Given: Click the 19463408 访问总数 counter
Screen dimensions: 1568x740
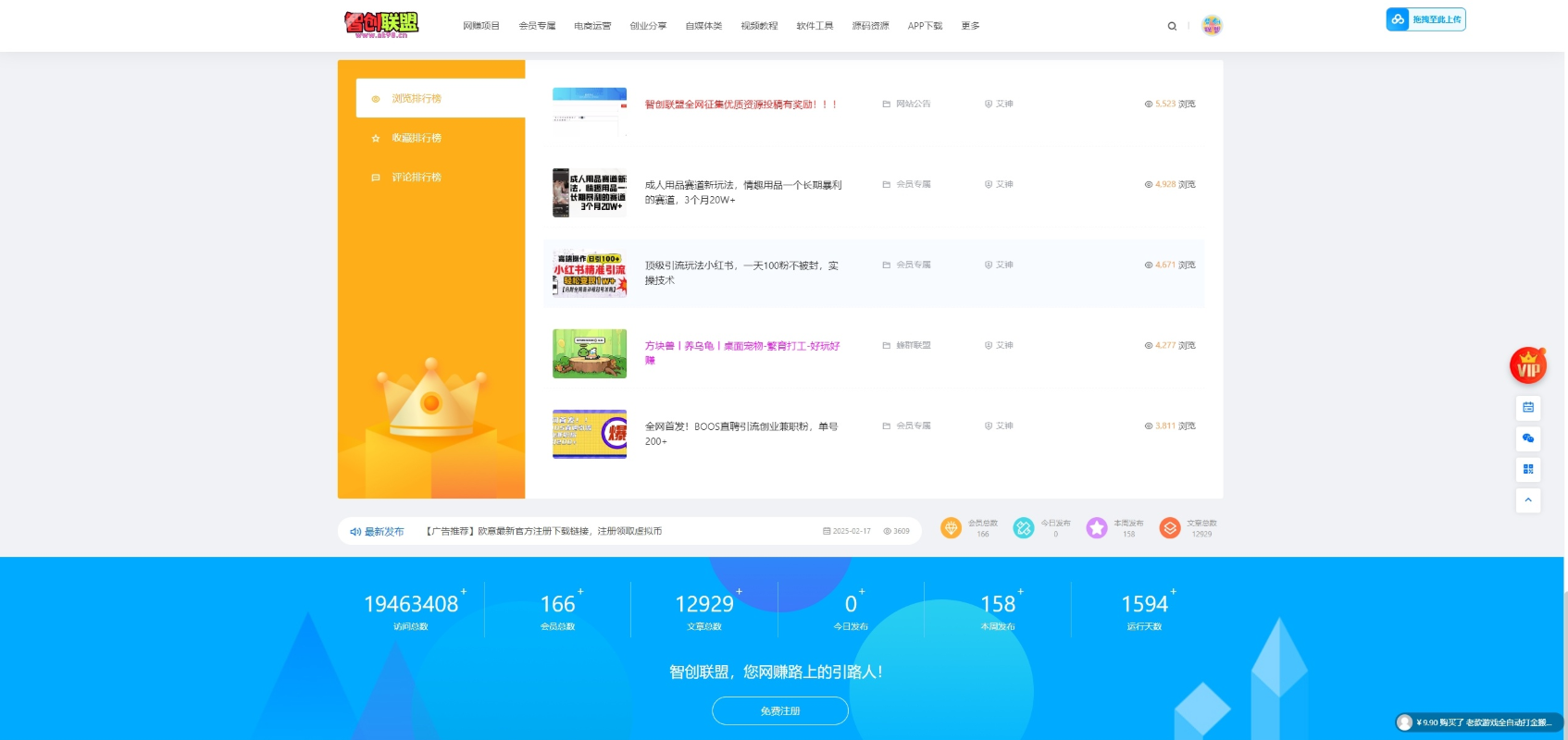Looking at the screenshot, I should pos(411,610).
